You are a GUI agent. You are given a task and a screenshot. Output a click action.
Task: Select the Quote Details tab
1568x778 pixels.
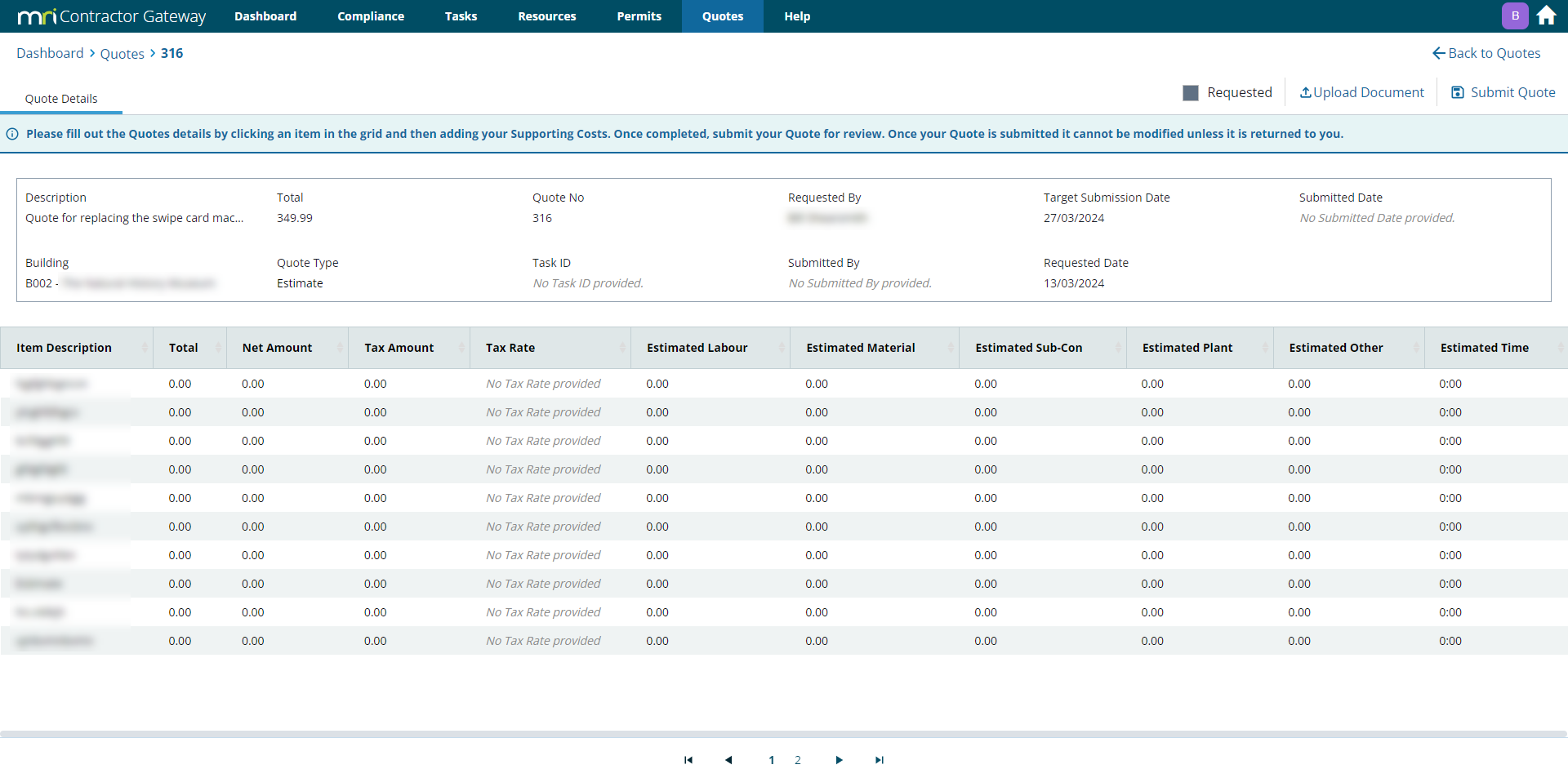61,99
